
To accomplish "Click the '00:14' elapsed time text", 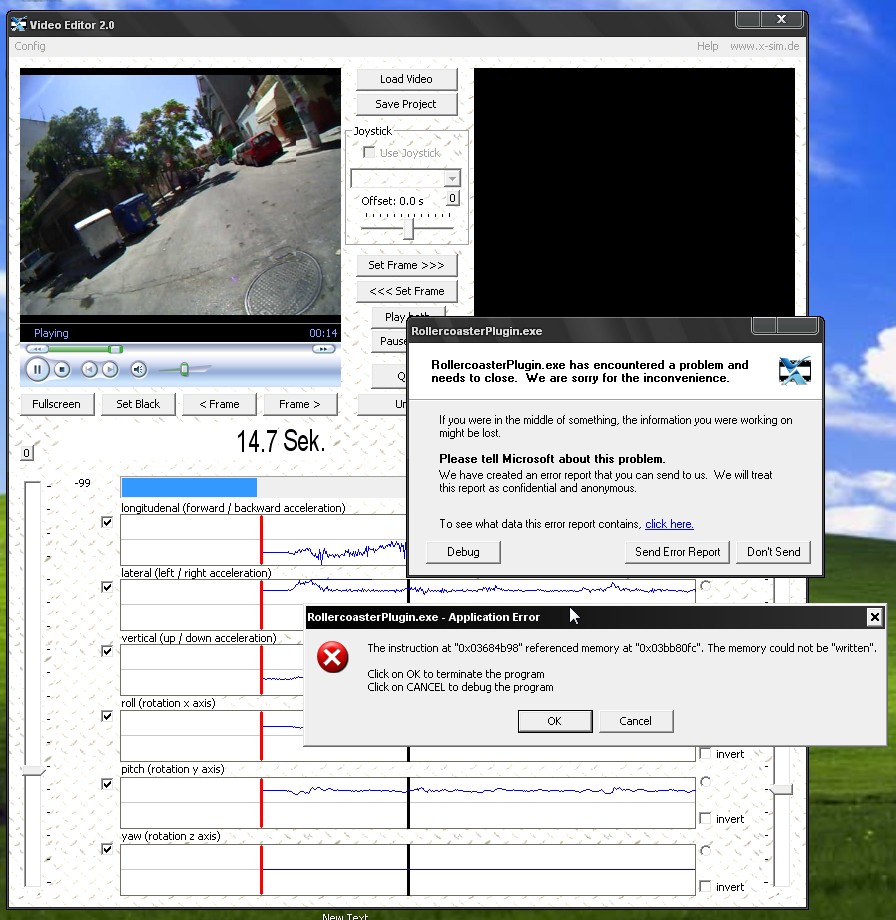I will click(x=323, y=333).
